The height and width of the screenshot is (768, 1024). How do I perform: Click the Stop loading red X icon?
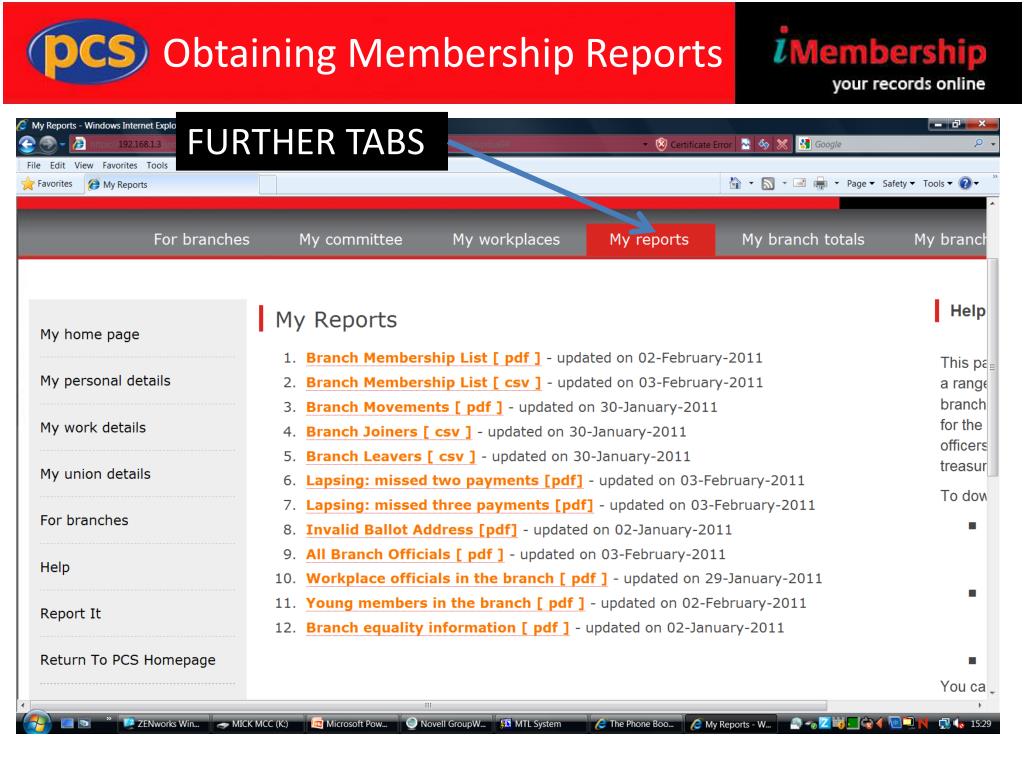[x=782, y=144]
